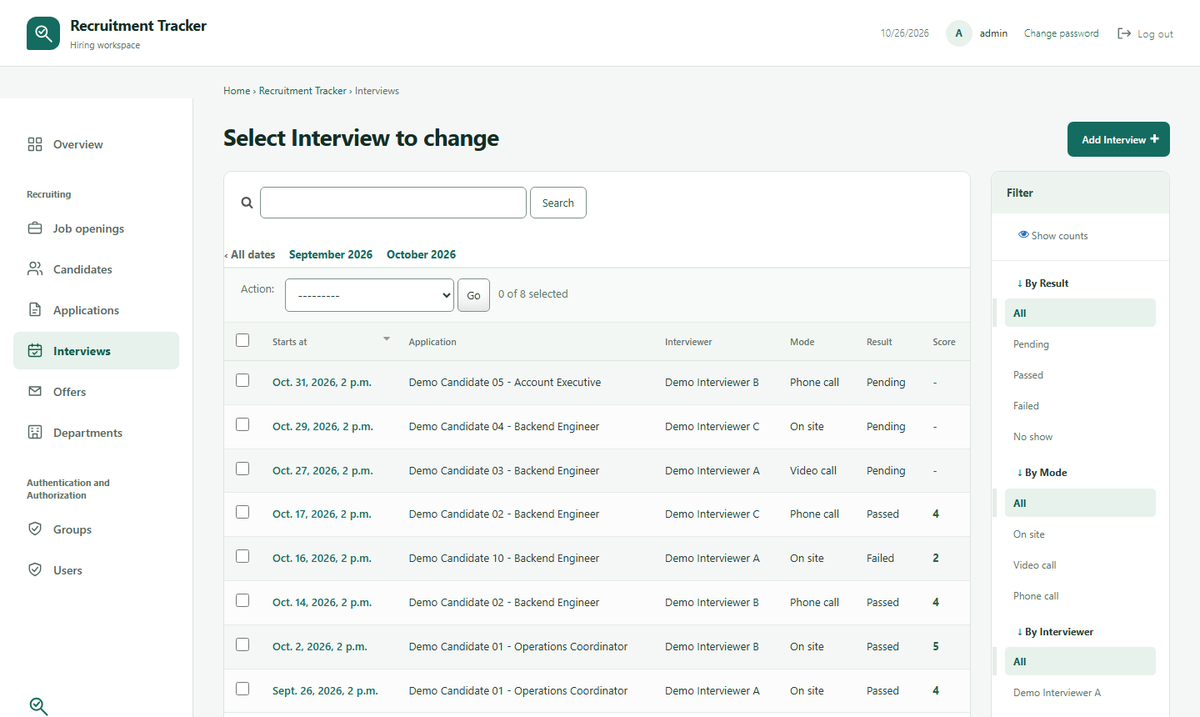Screen dimensions: 1200x717
Task: Collapse the By Mode filter section
Action: [x=1041, y=472]
